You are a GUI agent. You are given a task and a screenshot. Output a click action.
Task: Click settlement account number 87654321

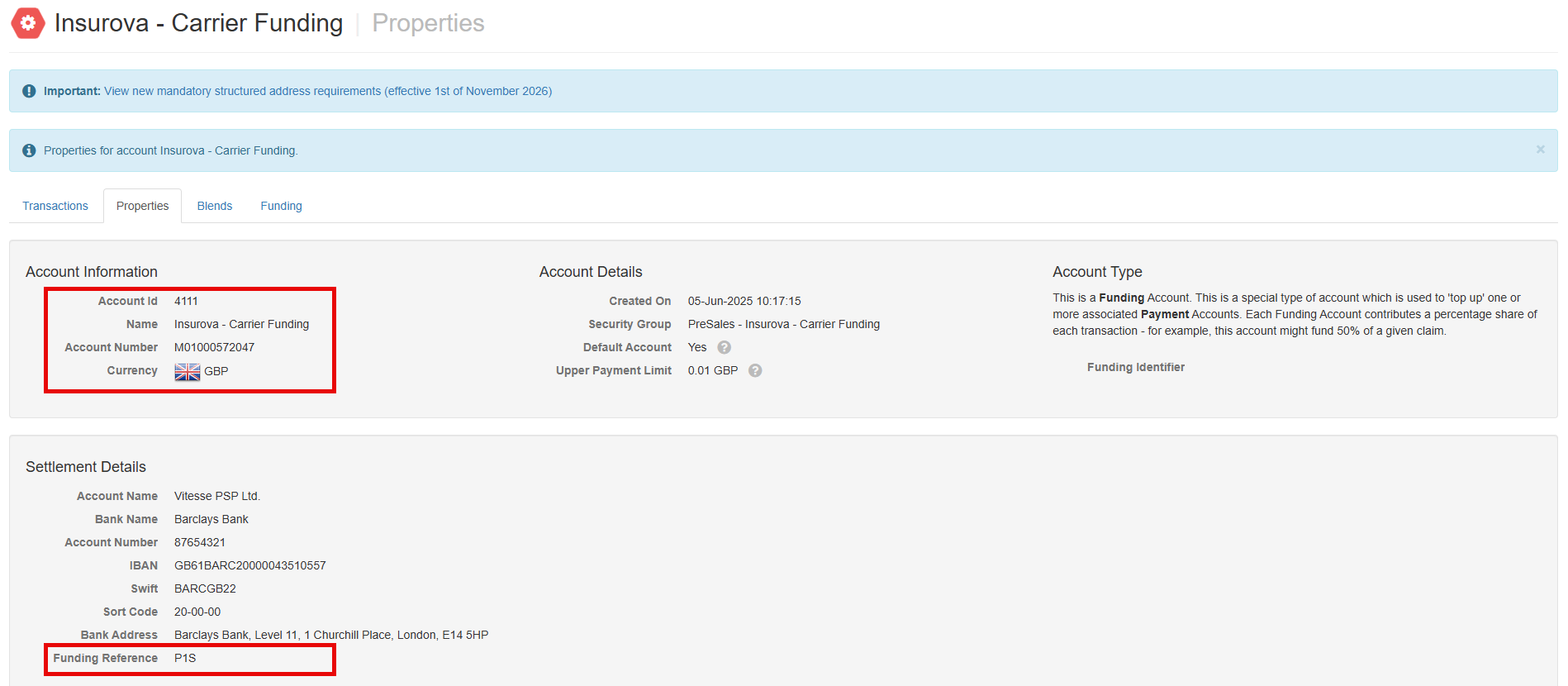(x=200, y=542)
